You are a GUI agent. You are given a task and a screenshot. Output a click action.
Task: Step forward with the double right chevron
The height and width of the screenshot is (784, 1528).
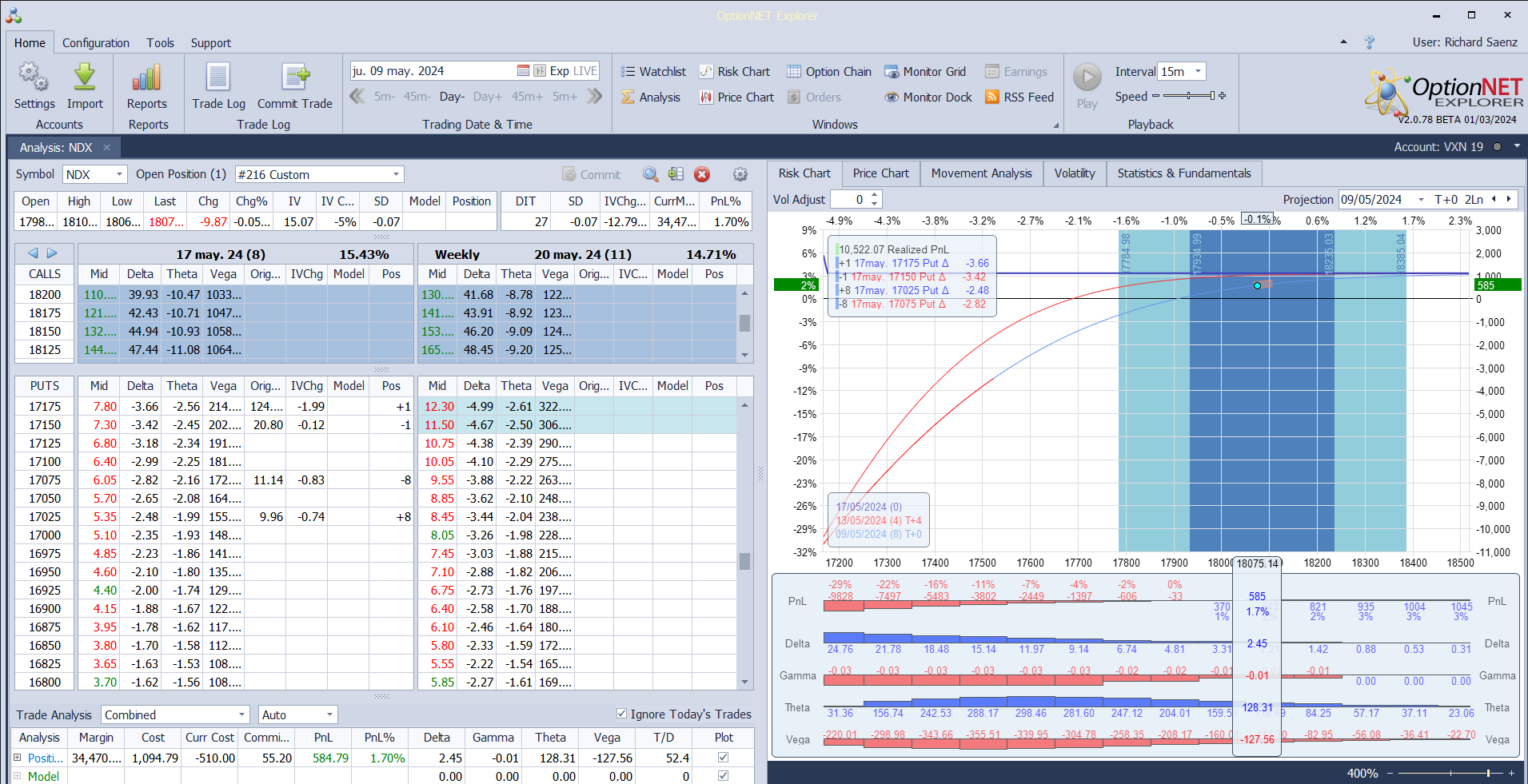click(x=594, y=97)
